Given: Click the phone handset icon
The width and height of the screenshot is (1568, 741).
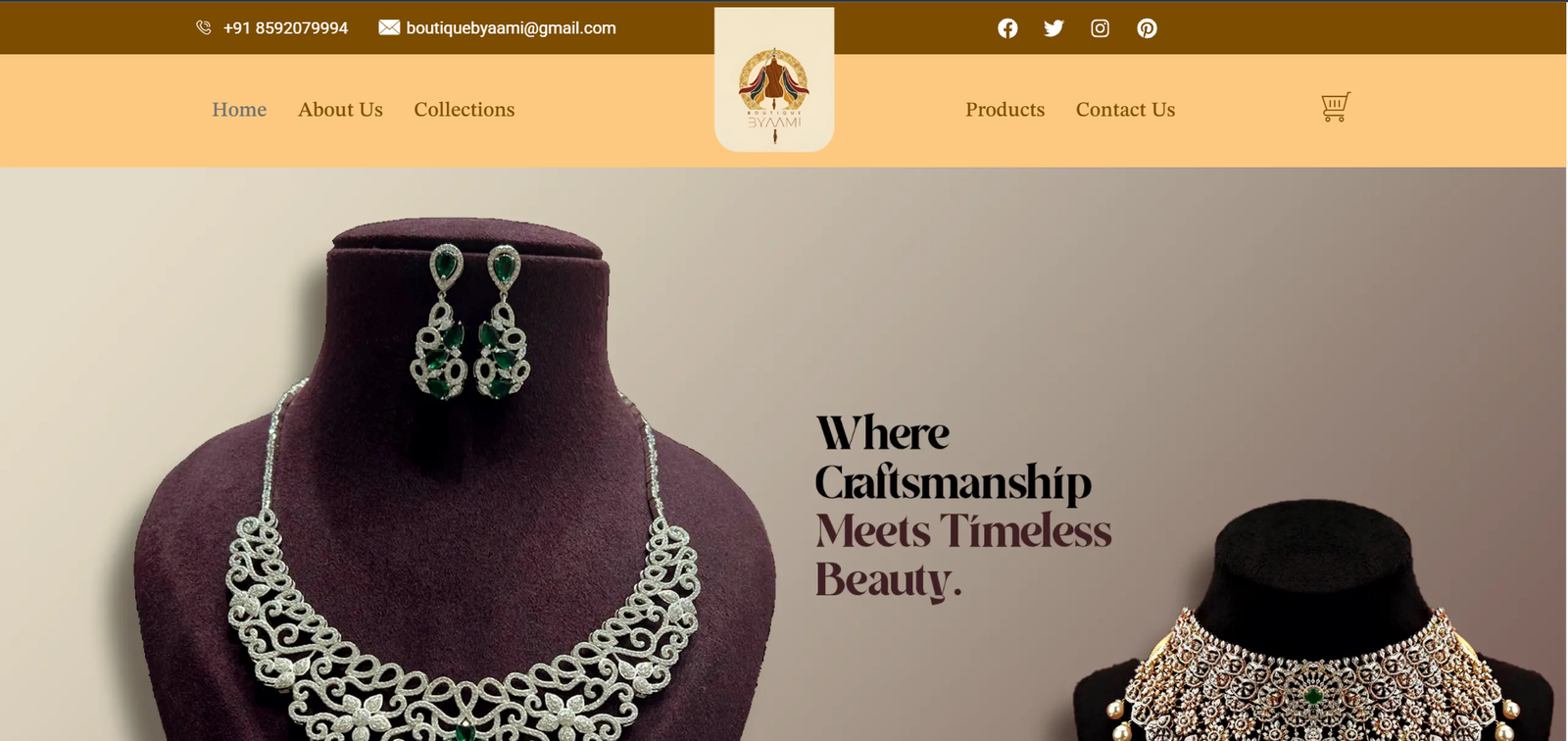Looking at the screenshot, I should pyautogui.click(x=204, y=27).
